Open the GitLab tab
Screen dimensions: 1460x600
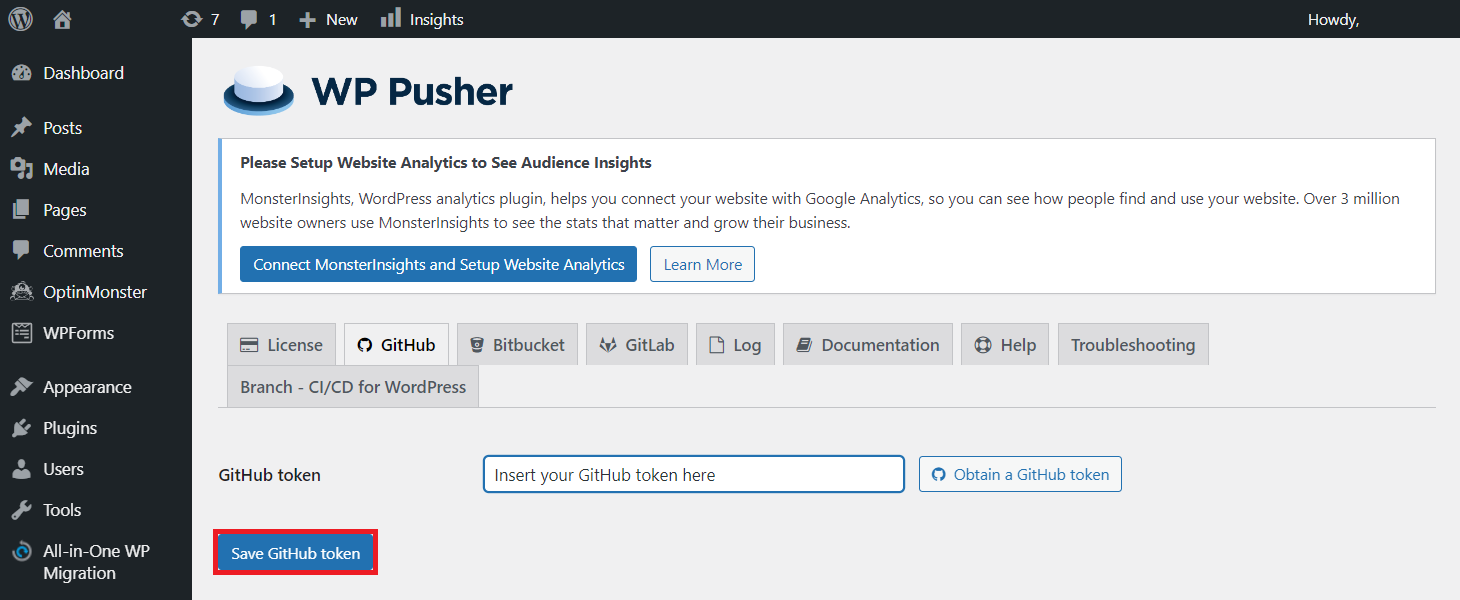coord(637,345)
